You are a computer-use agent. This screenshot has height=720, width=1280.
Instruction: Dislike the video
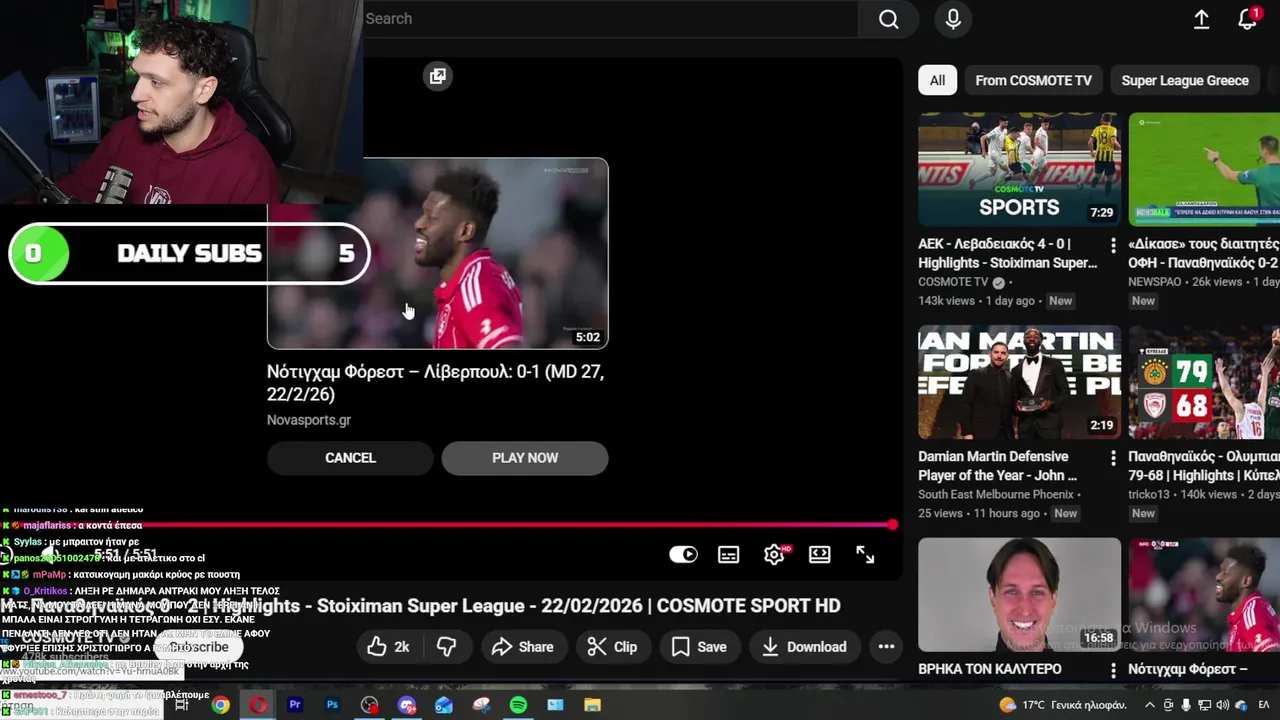coord(446,647)
